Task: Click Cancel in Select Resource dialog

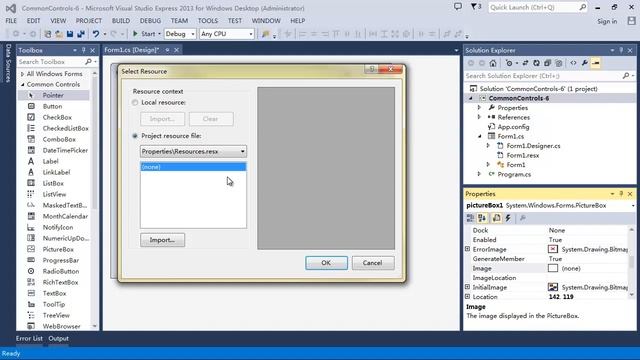Action: [x=373, y=263]
